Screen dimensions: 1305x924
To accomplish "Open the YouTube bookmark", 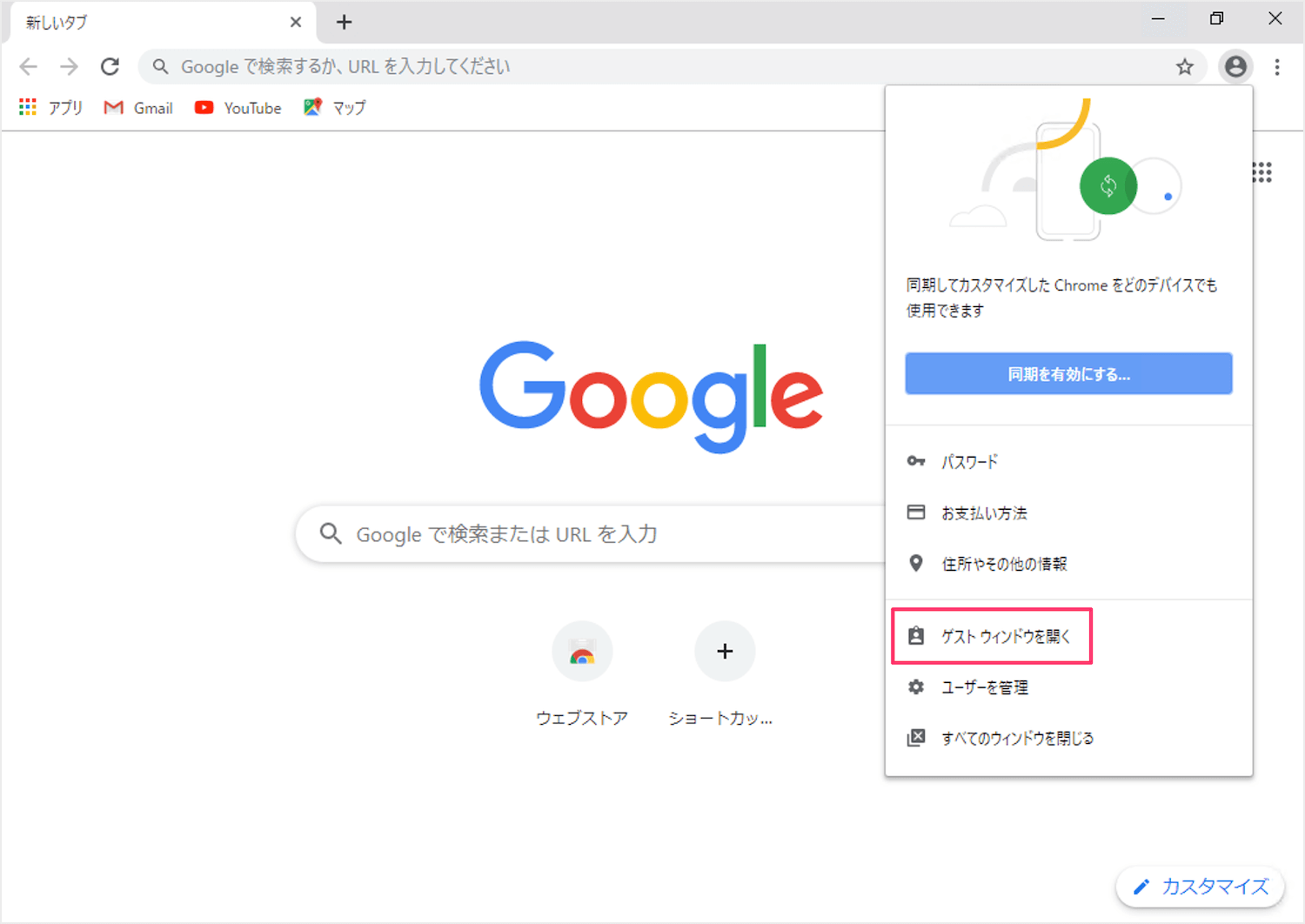I will tap(238, 108).
